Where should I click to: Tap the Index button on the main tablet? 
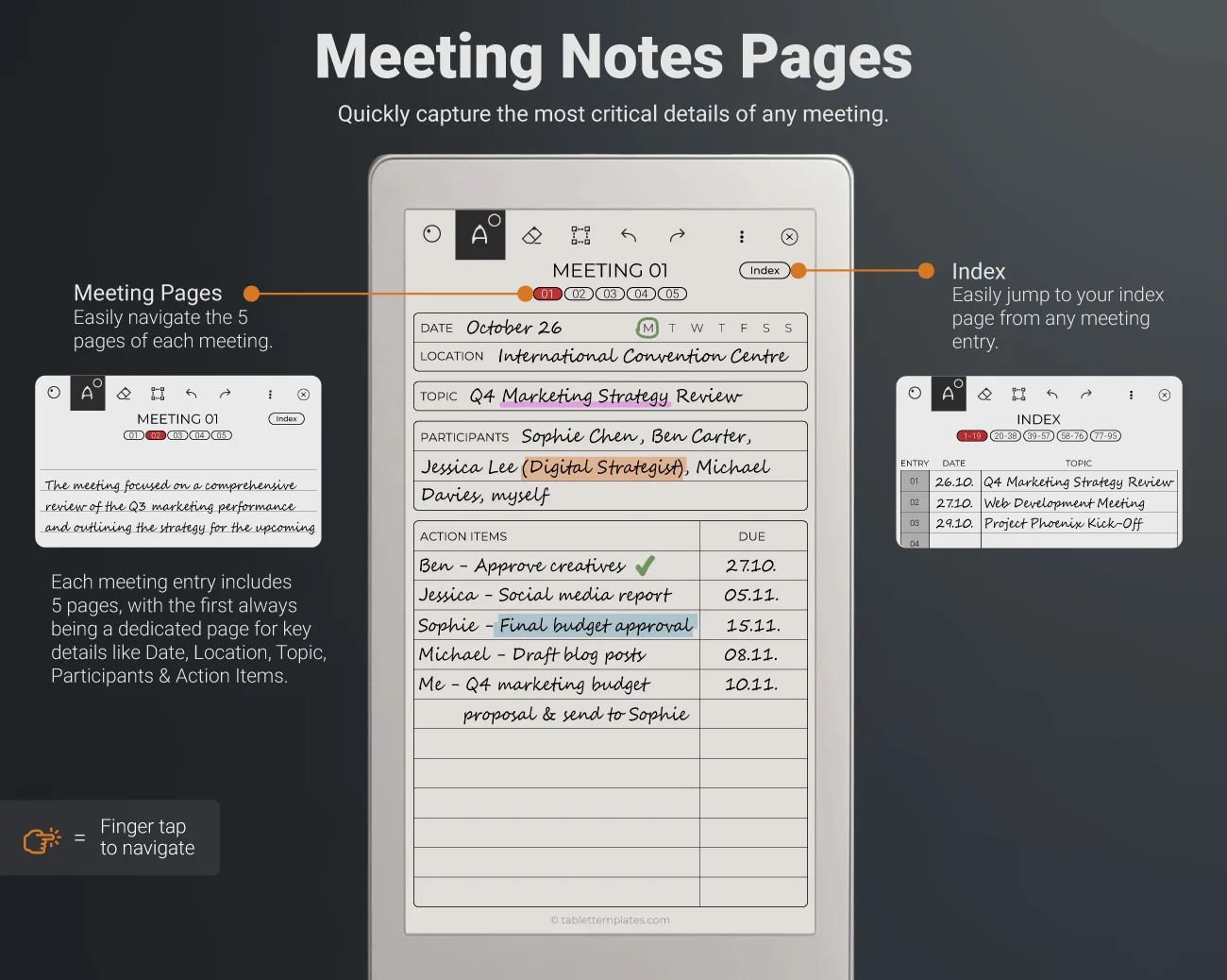[765, 271]
